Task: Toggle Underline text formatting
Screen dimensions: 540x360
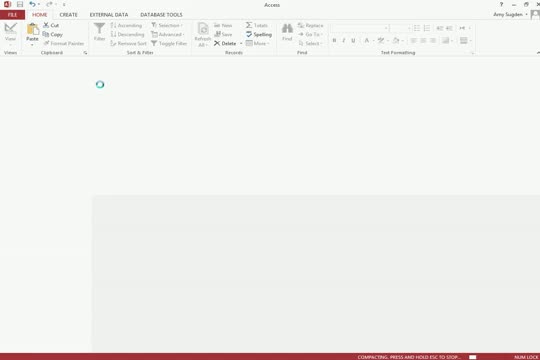Action: pos(353,40)
